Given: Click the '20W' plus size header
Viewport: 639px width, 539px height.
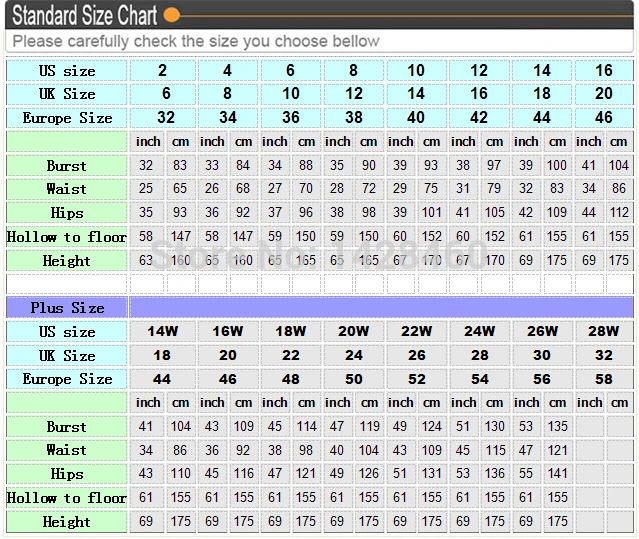Looking at the screenshot, I should coord(353,331).
